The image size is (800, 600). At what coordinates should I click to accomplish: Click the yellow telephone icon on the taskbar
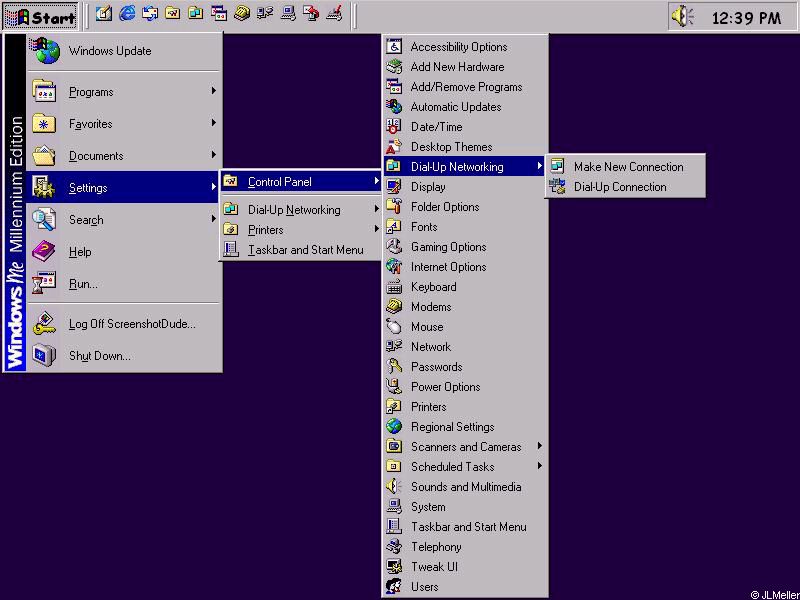(x=242, y=14)
